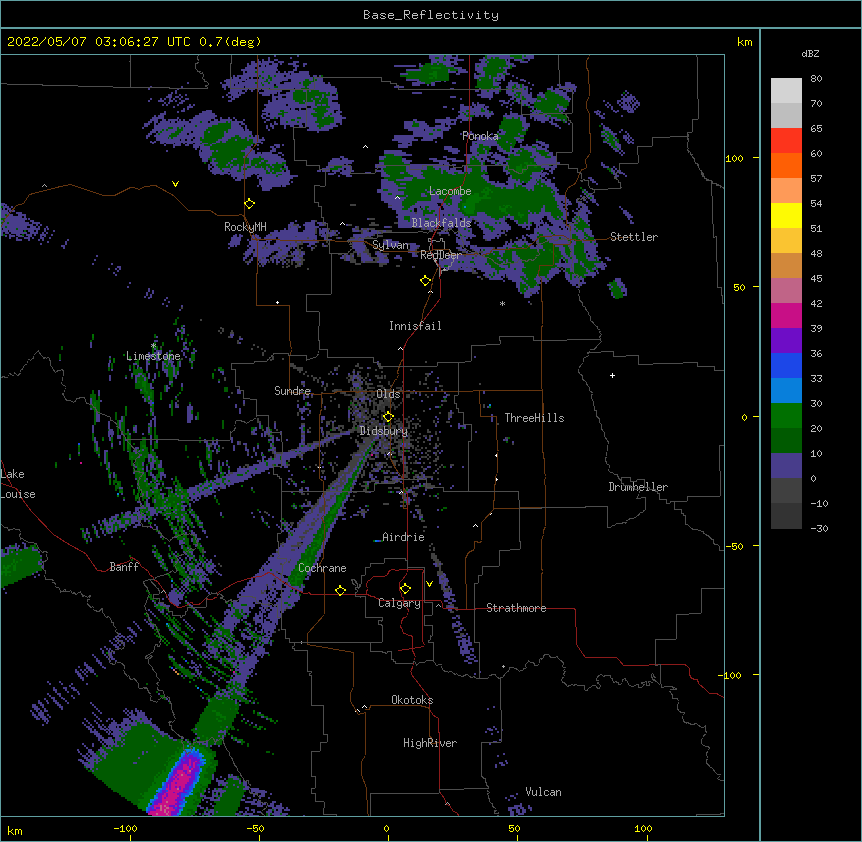Viewport: 862px width, 842px height.
Task: Click the ThreeHills town label
Action: [x=534, y=418]
